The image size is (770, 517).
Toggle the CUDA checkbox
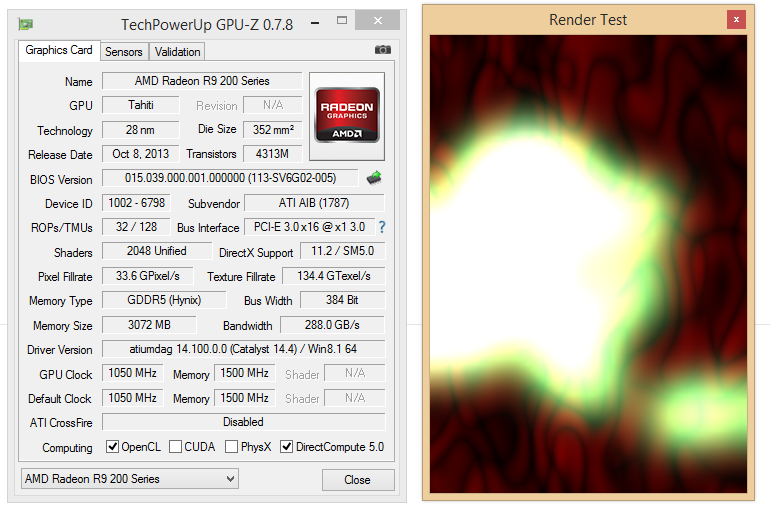175,447
